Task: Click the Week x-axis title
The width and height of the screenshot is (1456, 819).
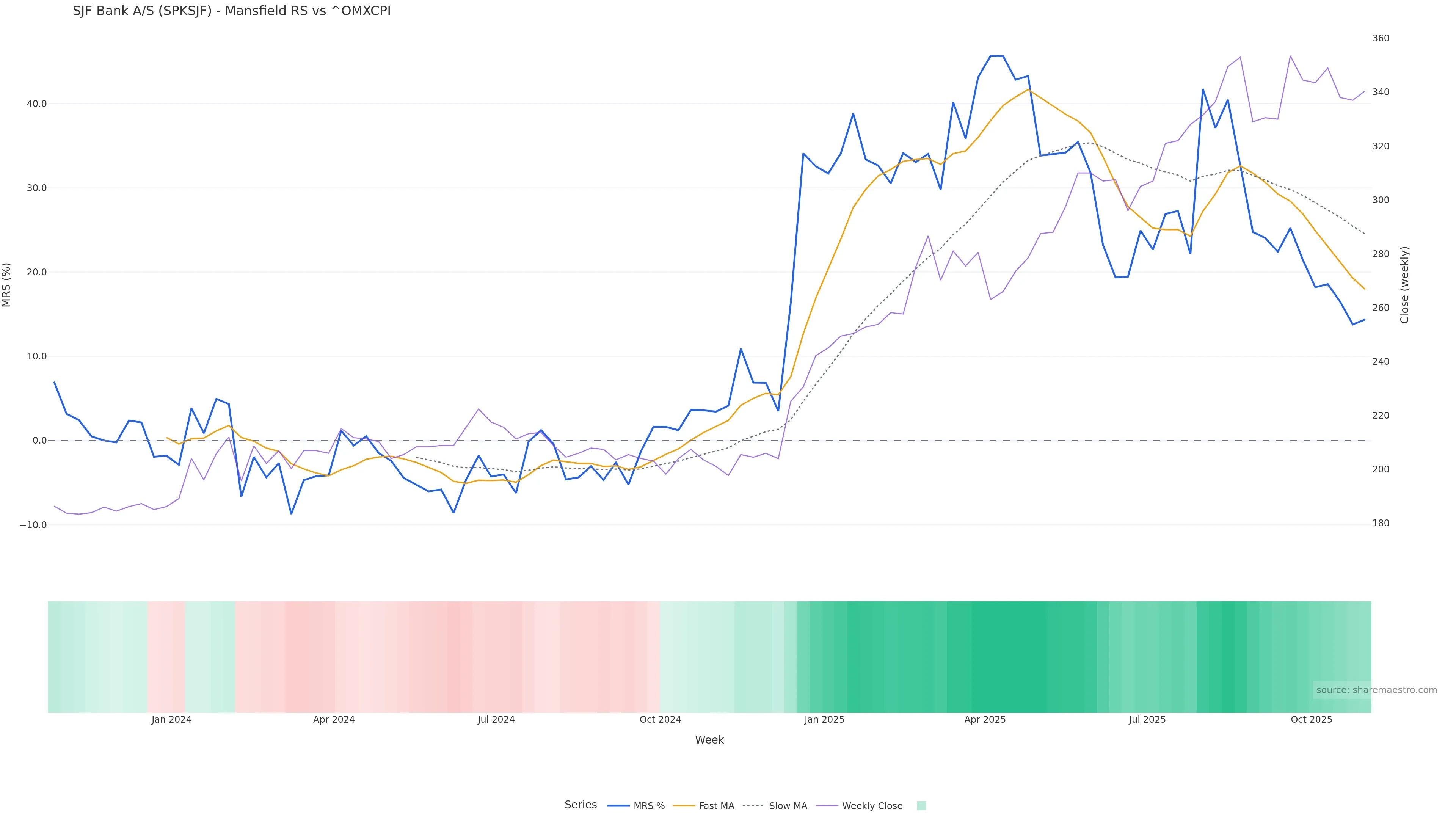Action: (x=709, y=741)
